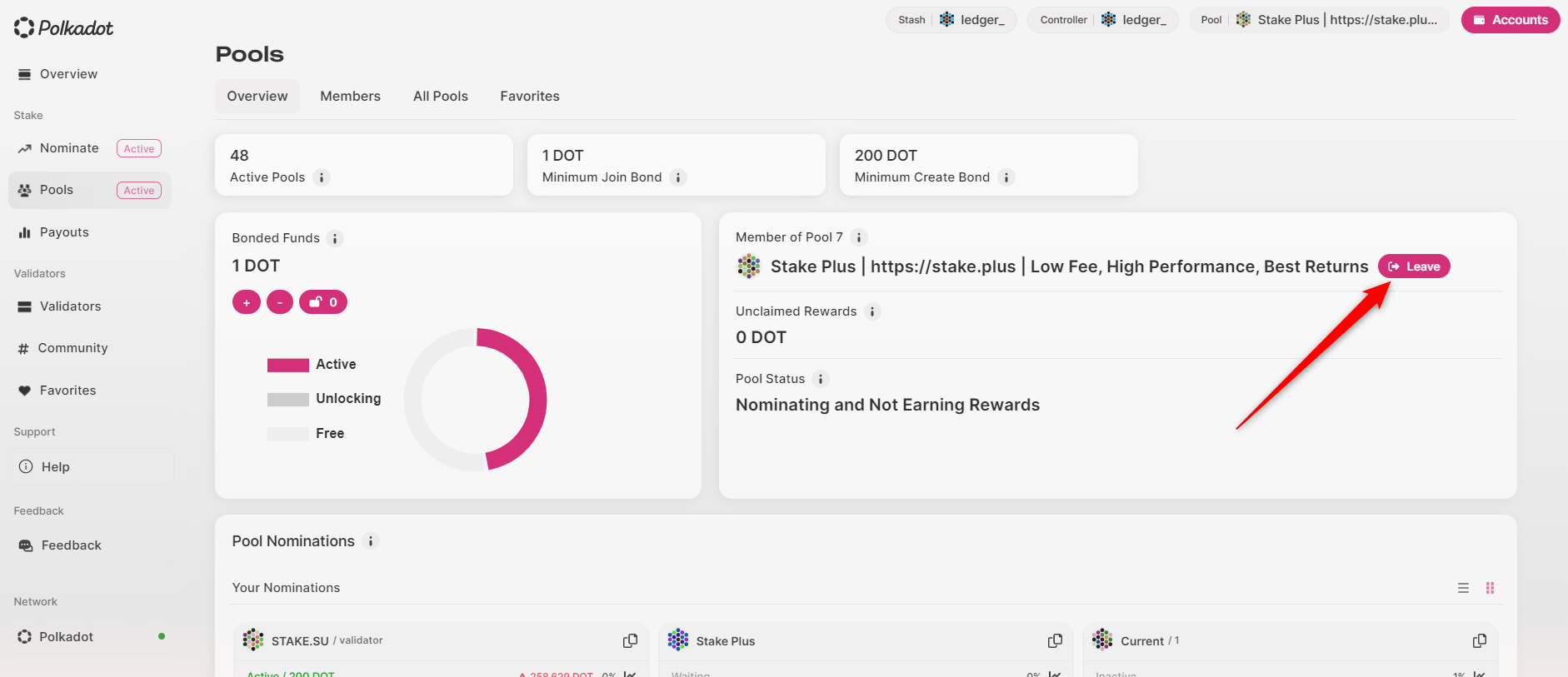This screenshot has height=677, width=1568.
Task: Click the Pool Stake Plus account chip
Action: click(1319, 20)
